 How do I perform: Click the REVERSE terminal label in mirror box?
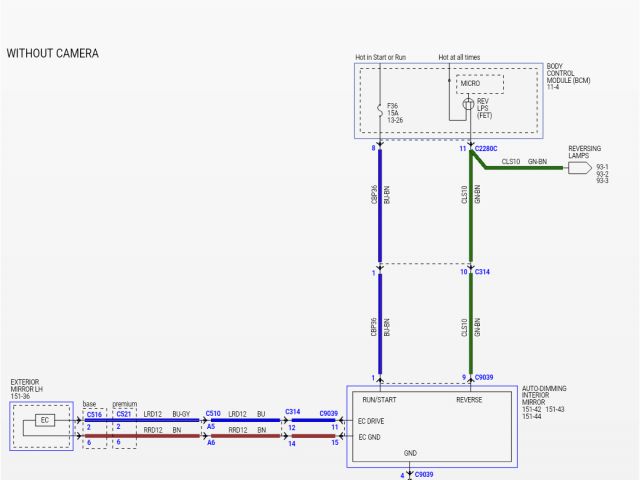(469, 399)
